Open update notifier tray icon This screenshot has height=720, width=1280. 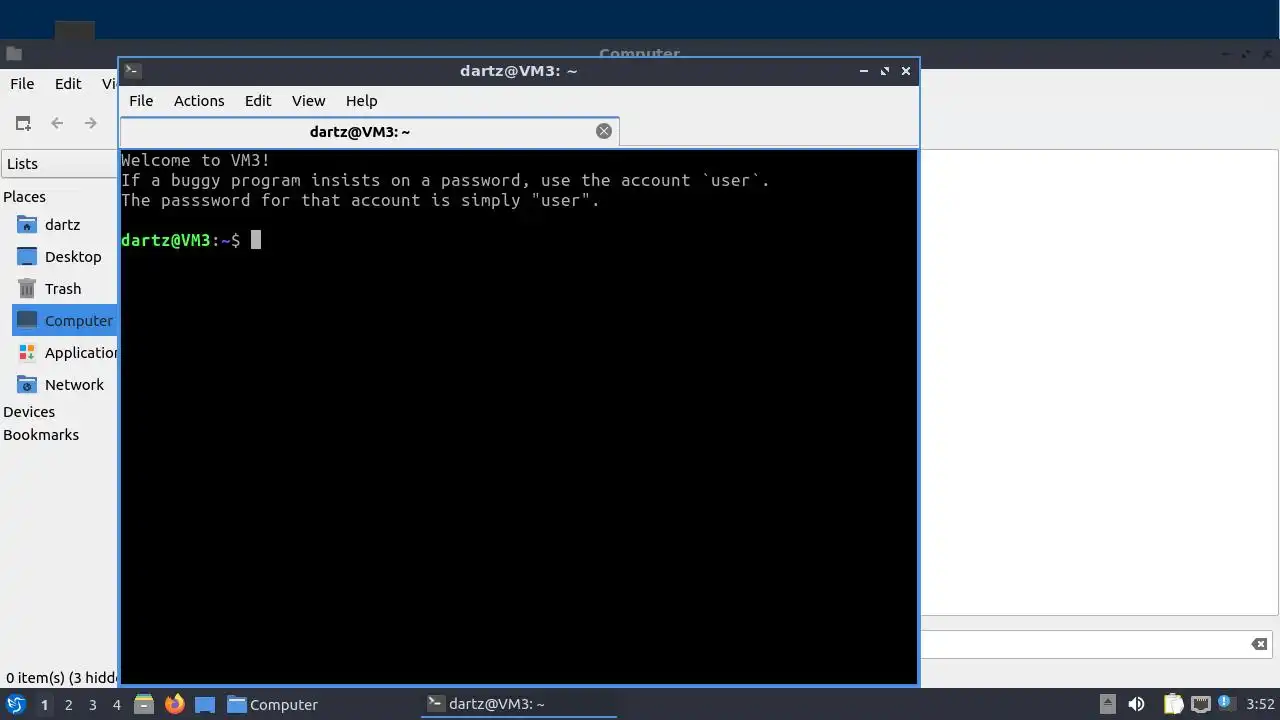pos(1225,703)
